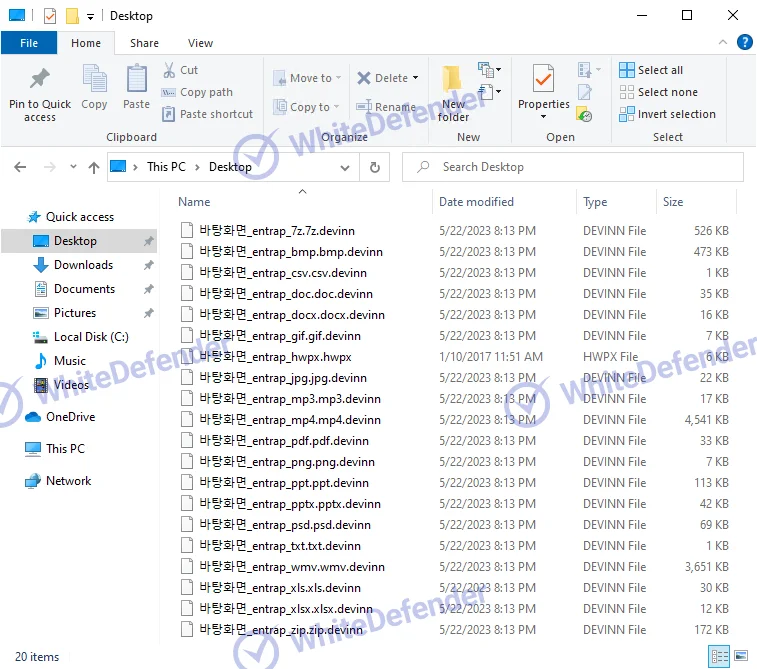Select the 바탕화면_entrap_hwpx.hwpx file
Image resolution: width=757 pixels, height=669 pixels.
[x=275, y=357]
